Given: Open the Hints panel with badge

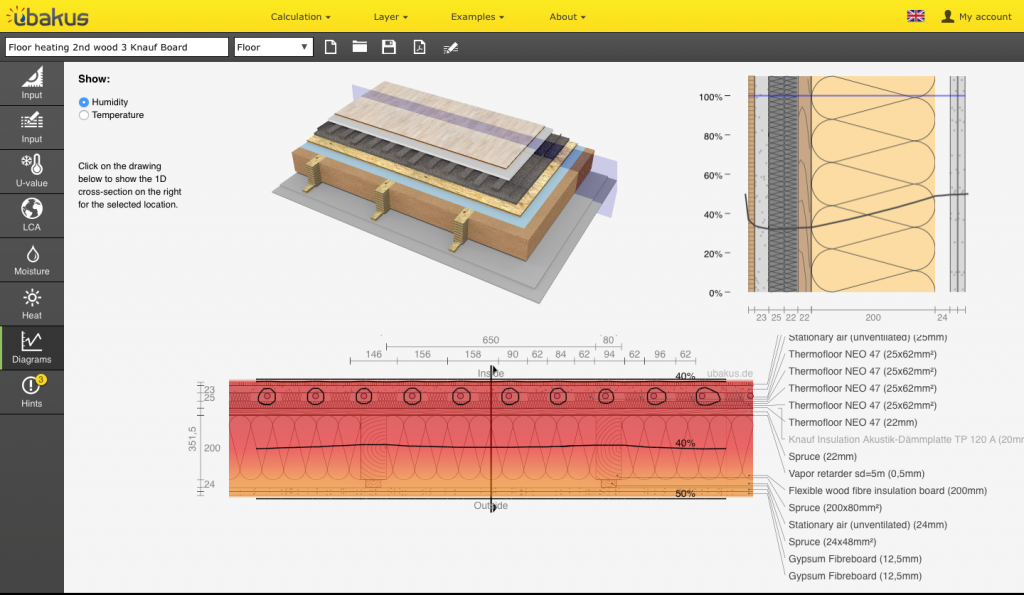Looking at the screenshot, I should coord(32,391).
